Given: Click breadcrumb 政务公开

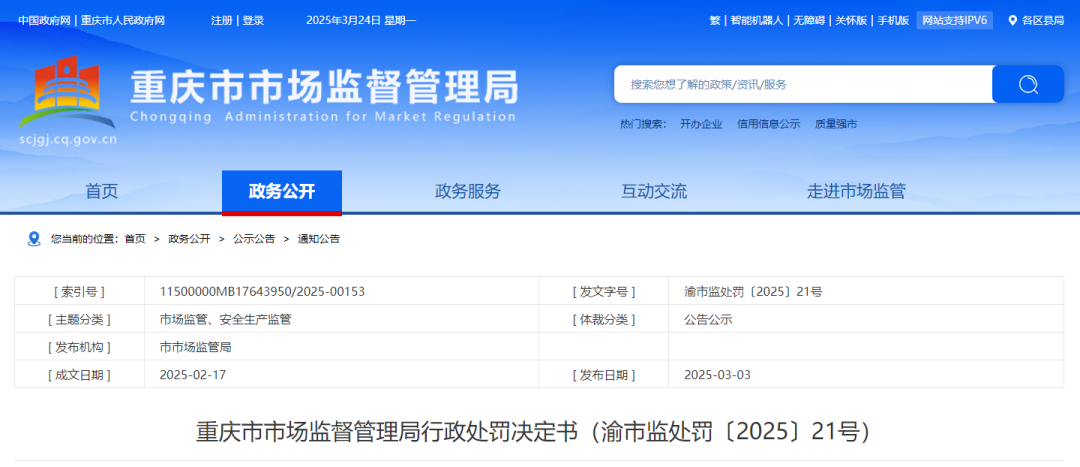Looking at the screenshot, I should pos(189,239).
